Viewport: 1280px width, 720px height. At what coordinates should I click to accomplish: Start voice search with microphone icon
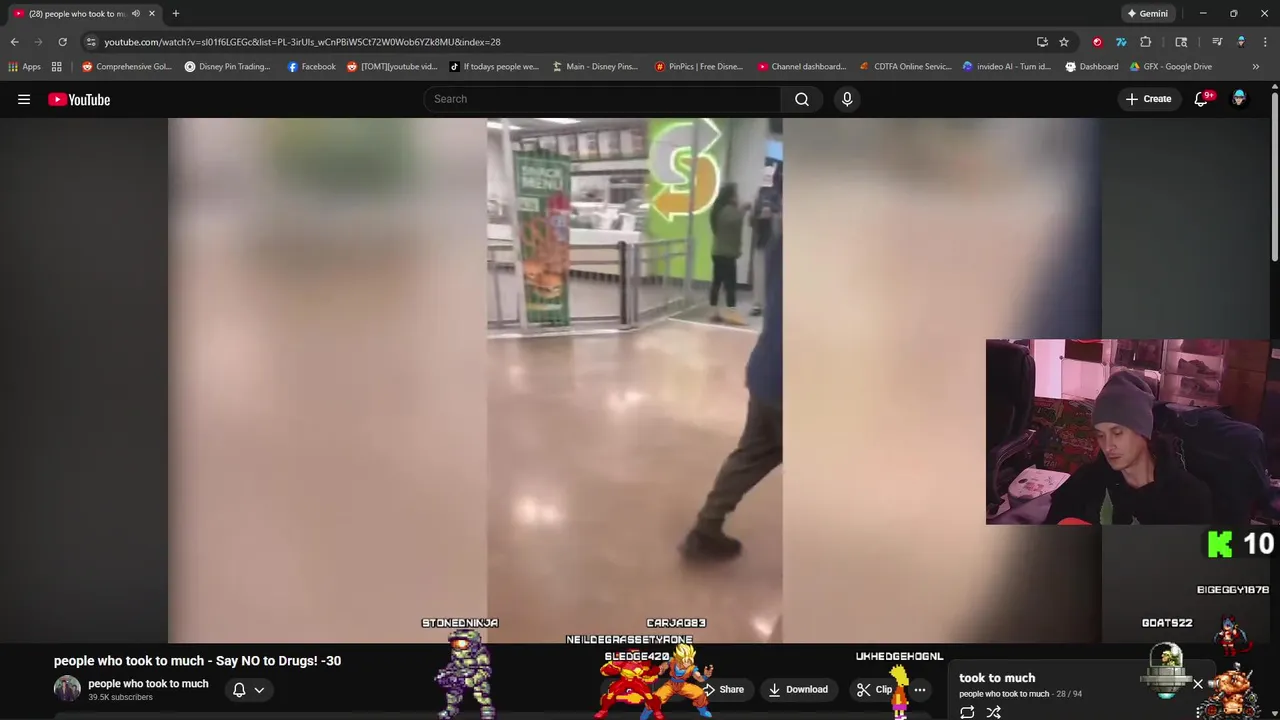pyautogui.click(x=847, y=99)
